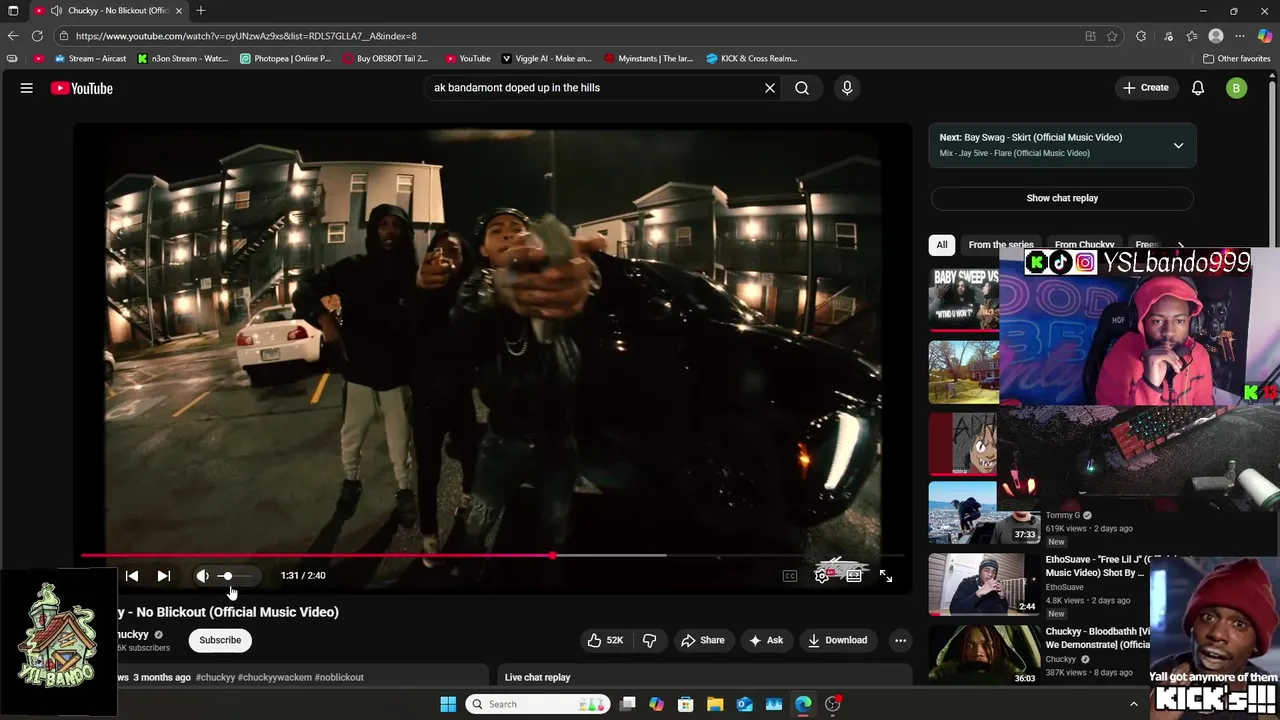The width and height of the screenshot is (1280, 720).
Task: Open File Explorer from the taskbar
Action: pyautogui.click(x=715, y=704)
